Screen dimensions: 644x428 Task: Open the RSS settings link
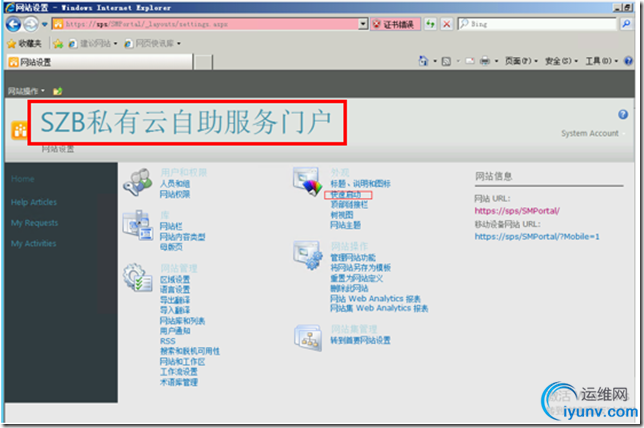click(x=168, y=341)
